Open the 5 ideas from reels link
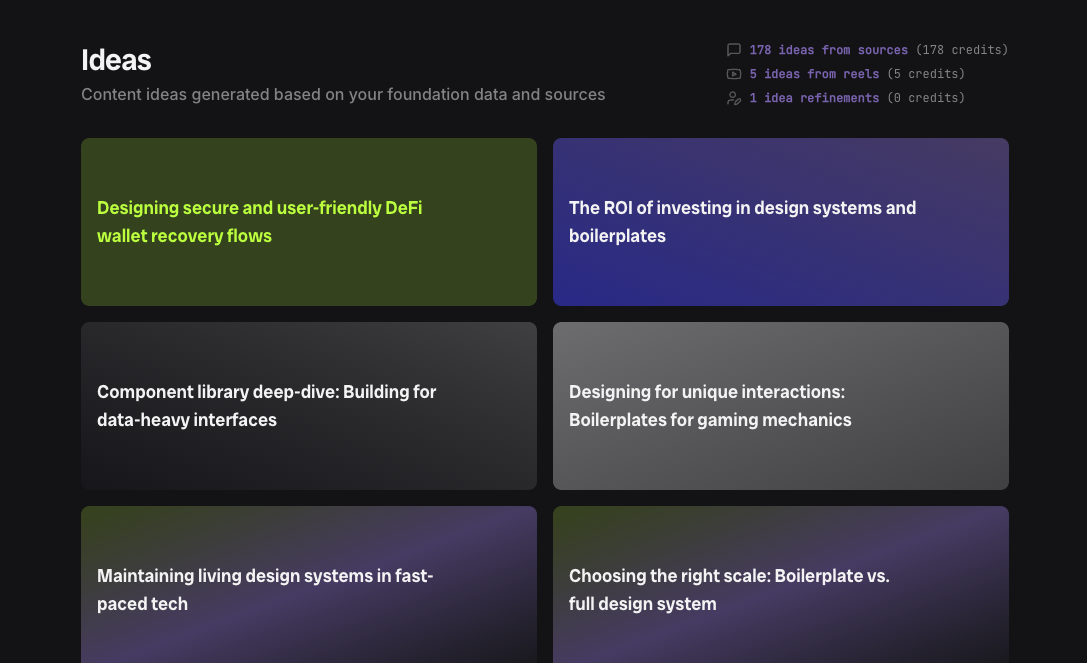 [x=814, y=74]
